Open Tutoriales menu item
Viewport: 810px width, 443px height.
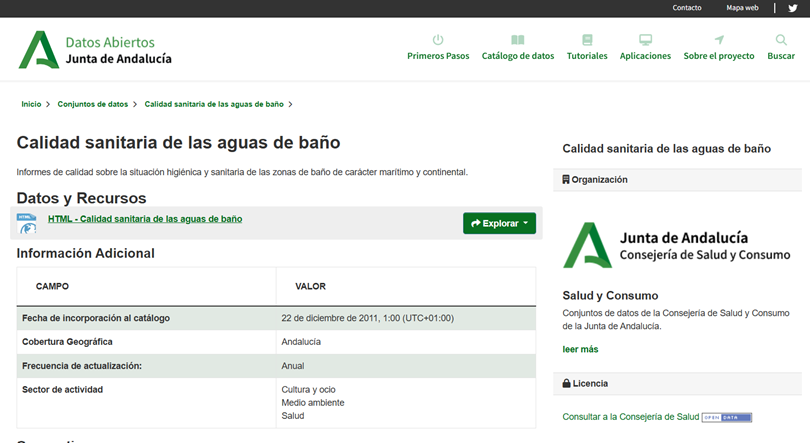587,56
